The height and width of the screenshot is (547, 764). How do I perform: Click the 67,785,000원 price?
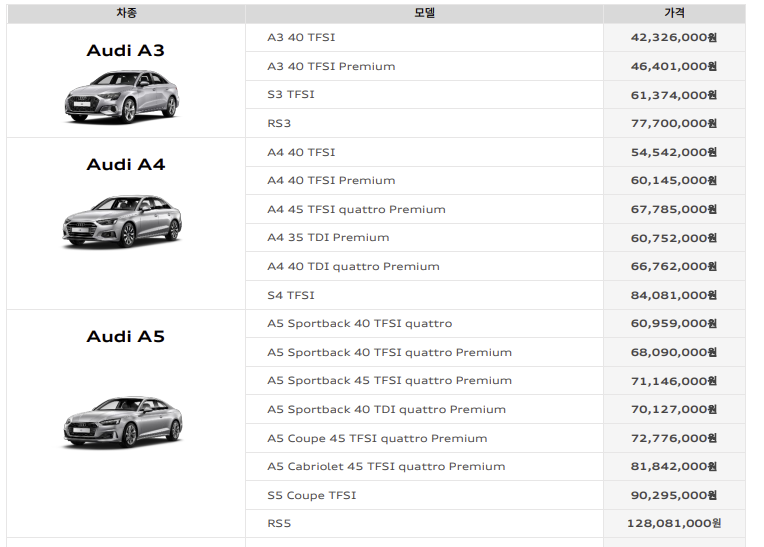click(x=674, y=209)
